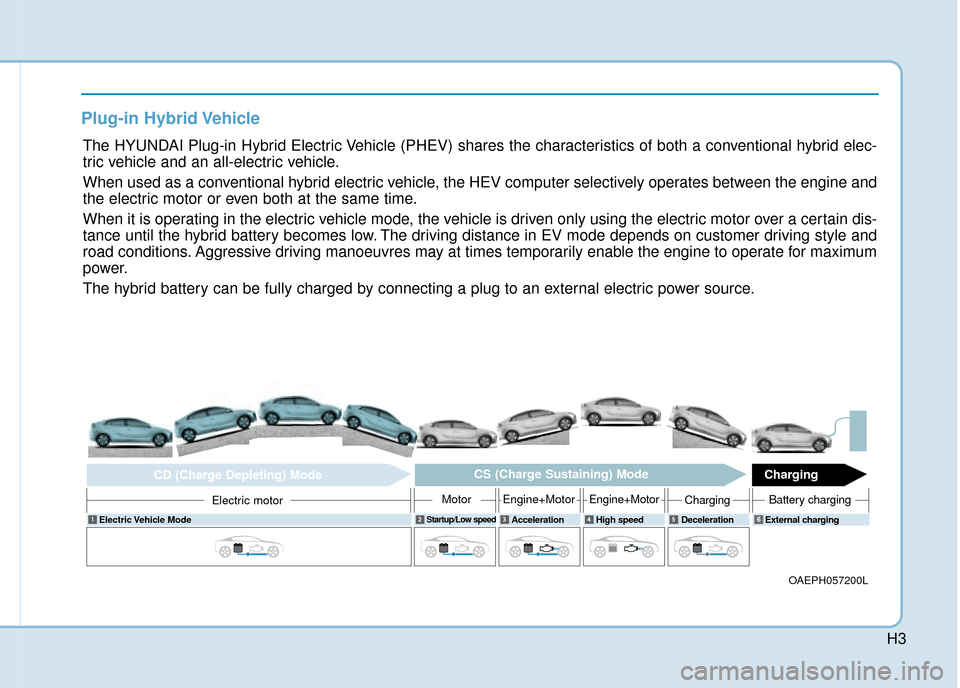Select the CD (Charge Depleting) Mode arrow
Screen dimensions: 960x688
point(249,475)
